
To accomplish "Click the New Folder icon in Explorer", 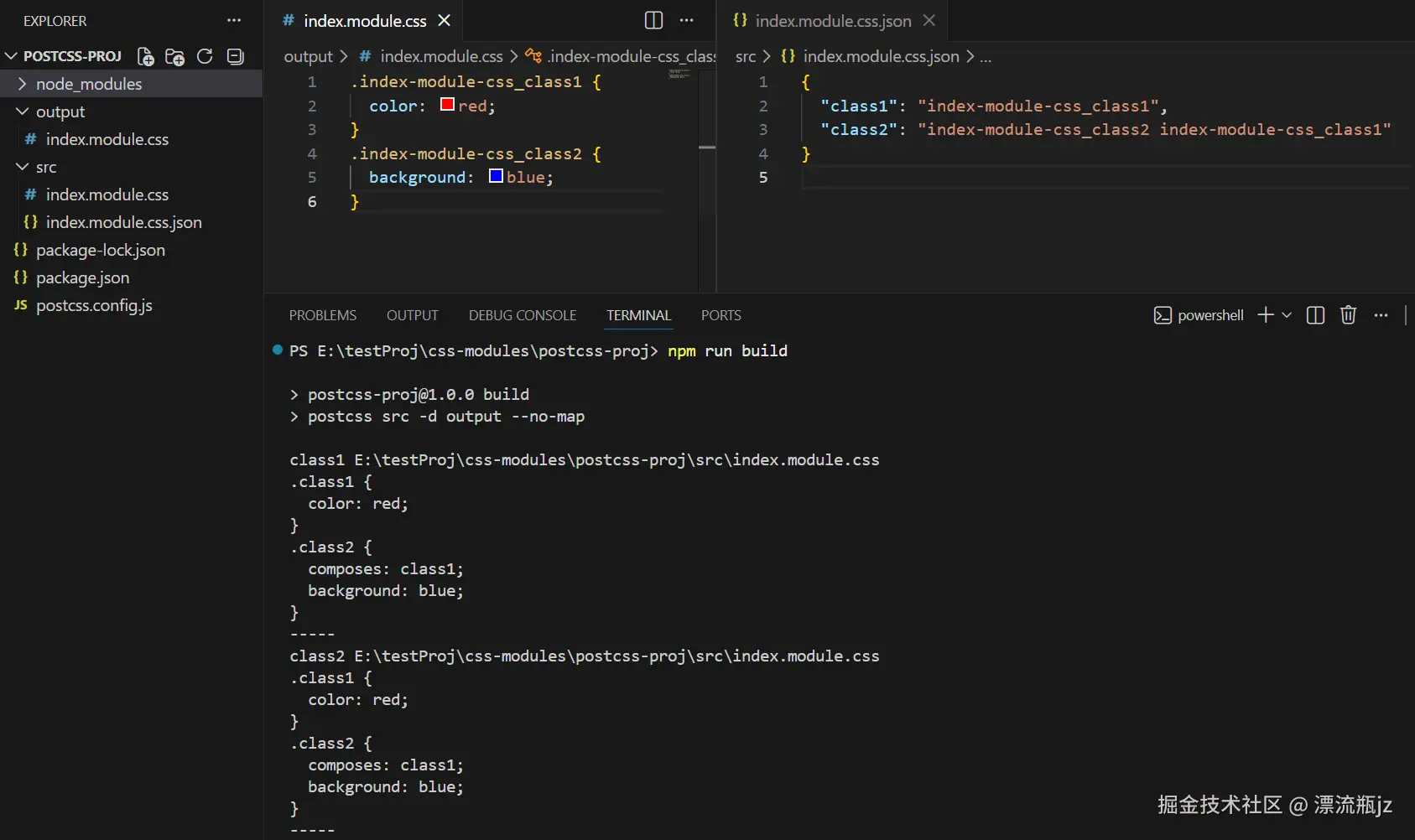I will click(174, 56).
